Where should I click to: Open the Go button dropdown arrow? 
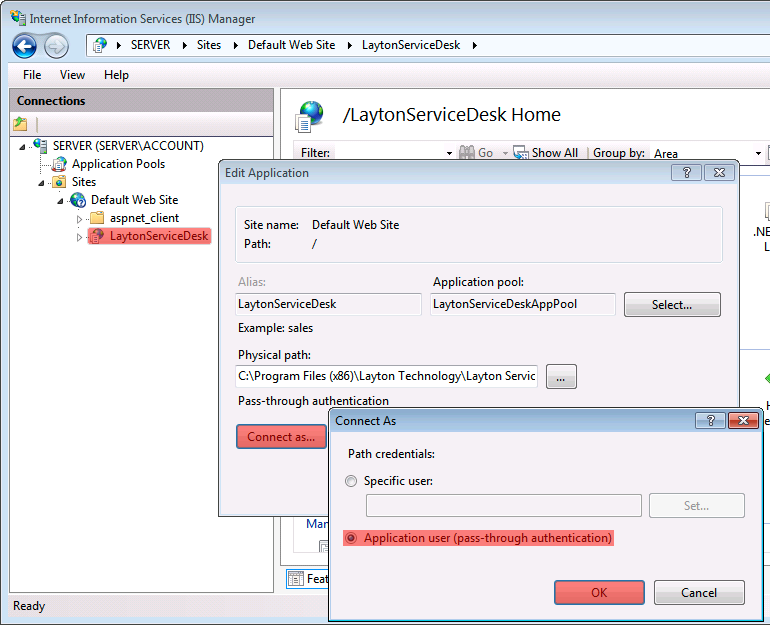point(505,154)
